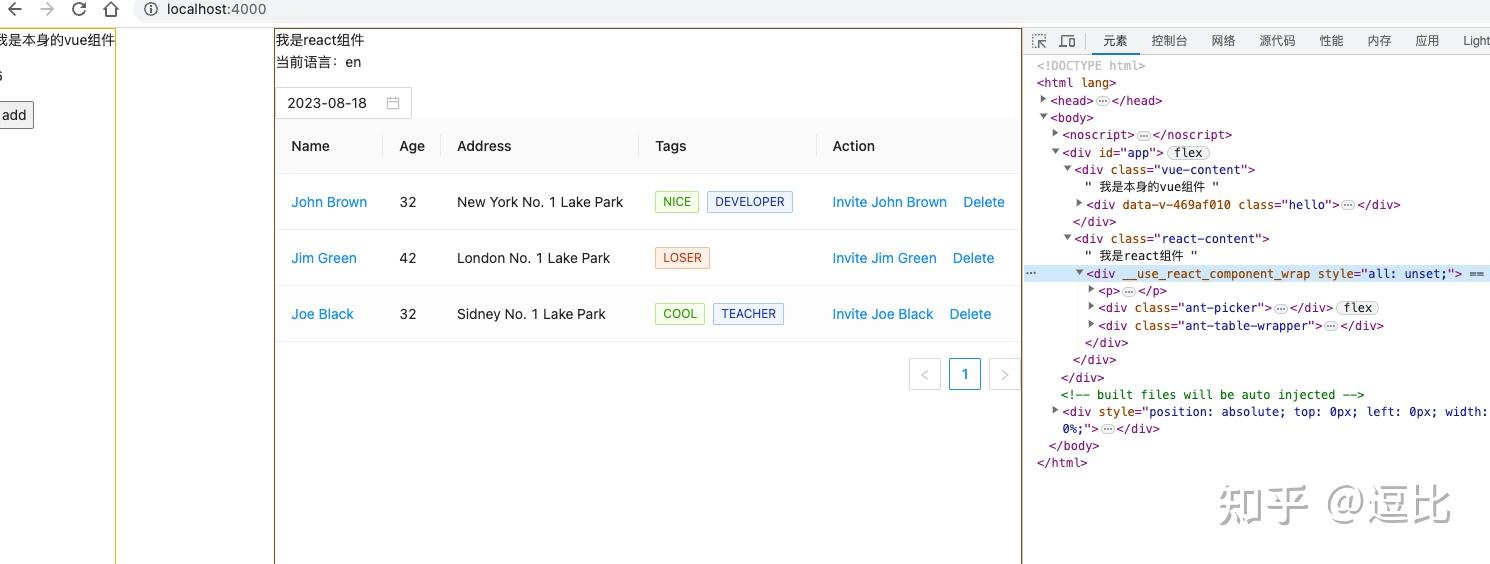Click the next page arrow in pagination

1004,374
